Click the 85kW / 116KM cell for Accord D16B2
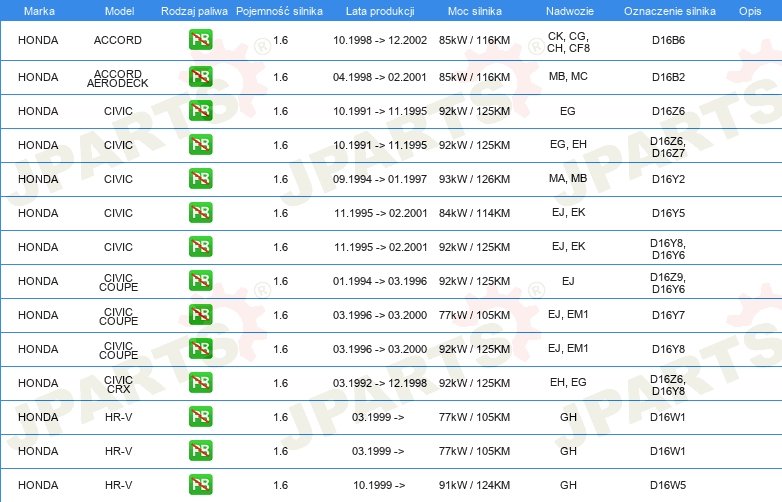The height and width of the screenshot is (502, 782). coord(474,77)
